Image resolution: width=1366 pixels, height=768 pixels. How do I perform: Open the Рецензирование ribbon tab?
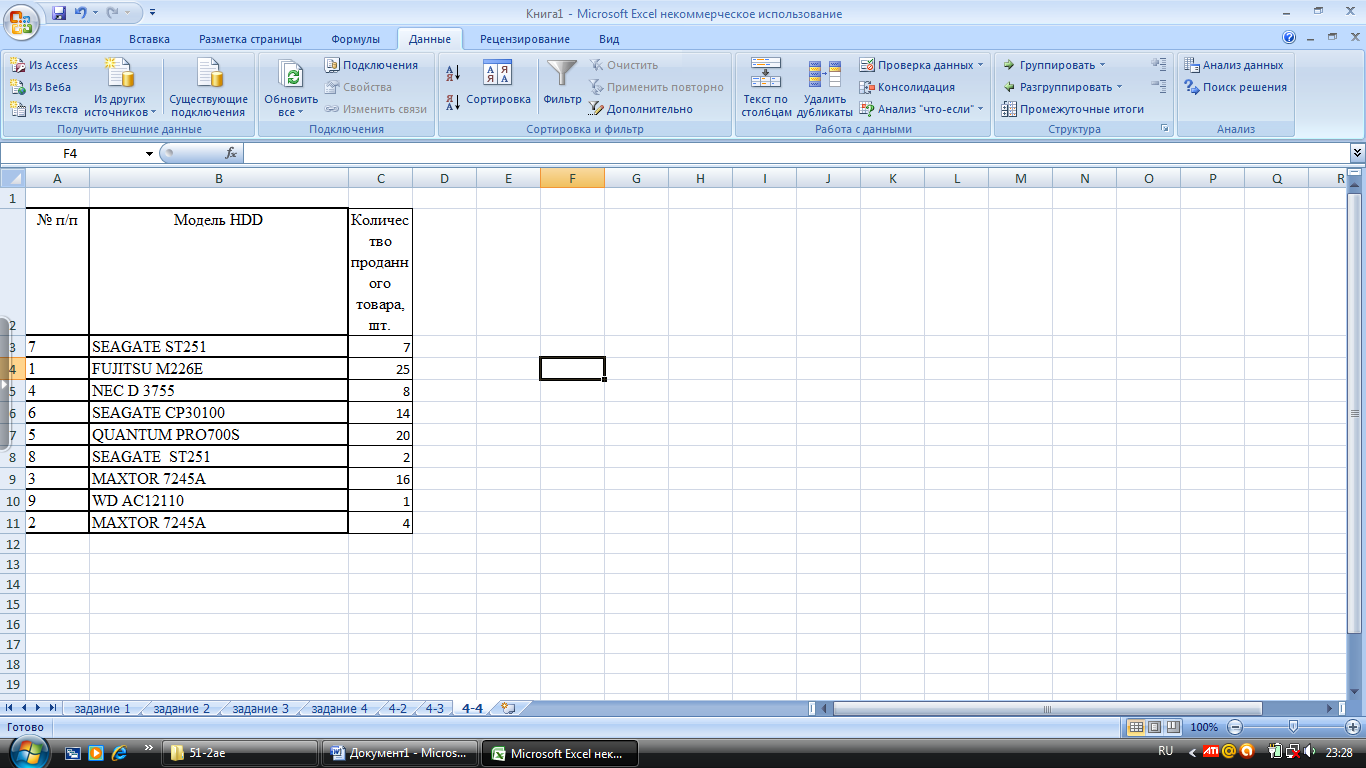tap(525, 39)
